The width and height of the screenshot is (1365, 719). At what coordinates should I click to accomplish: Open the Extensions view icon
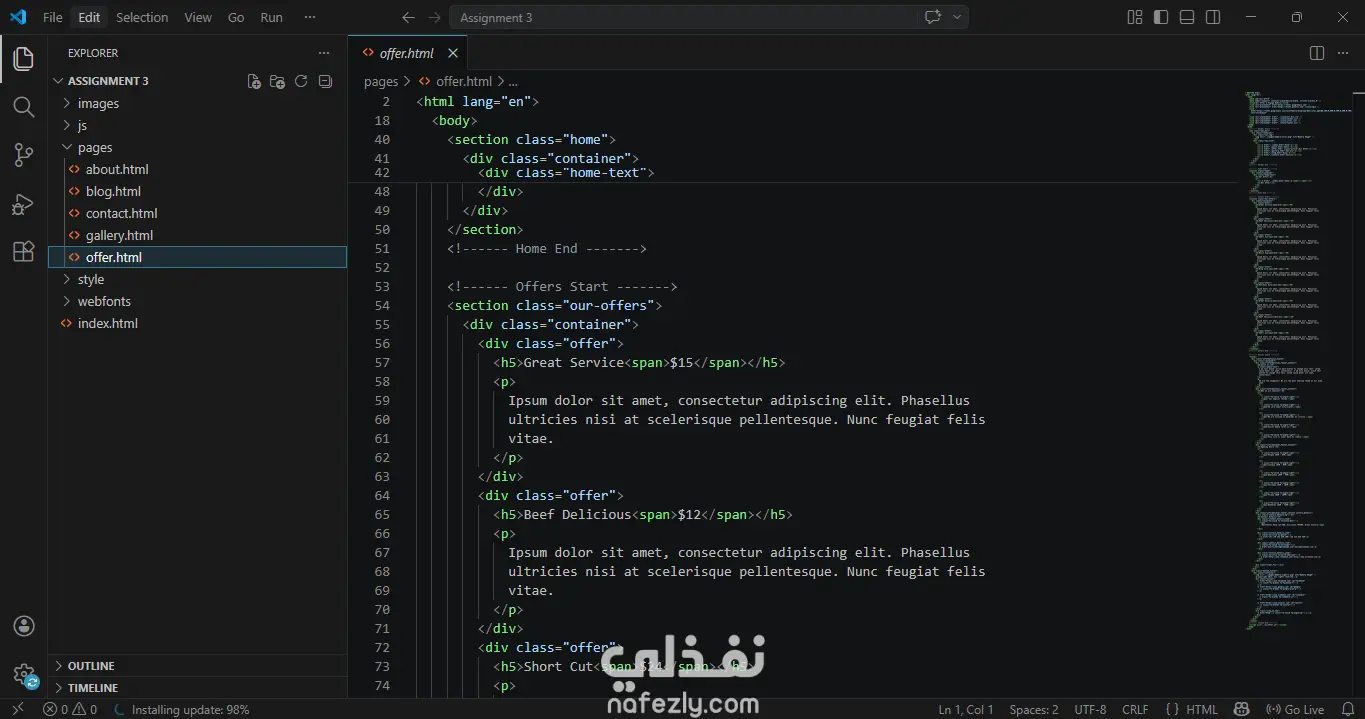(x=23, y=251)
